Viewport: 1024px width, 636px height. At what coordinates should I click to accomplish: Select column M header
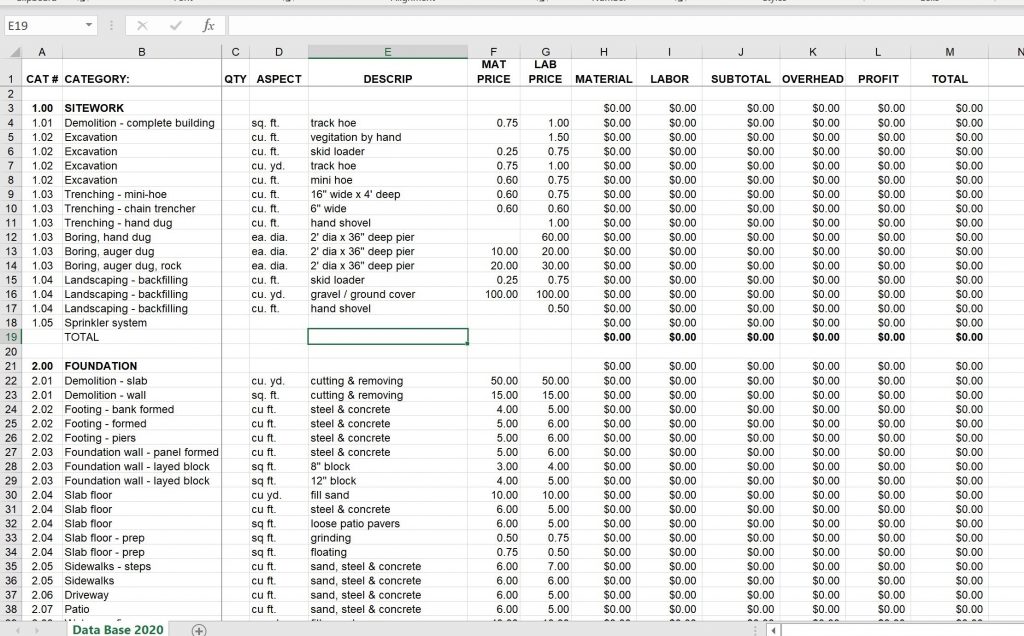click(949, 52)
